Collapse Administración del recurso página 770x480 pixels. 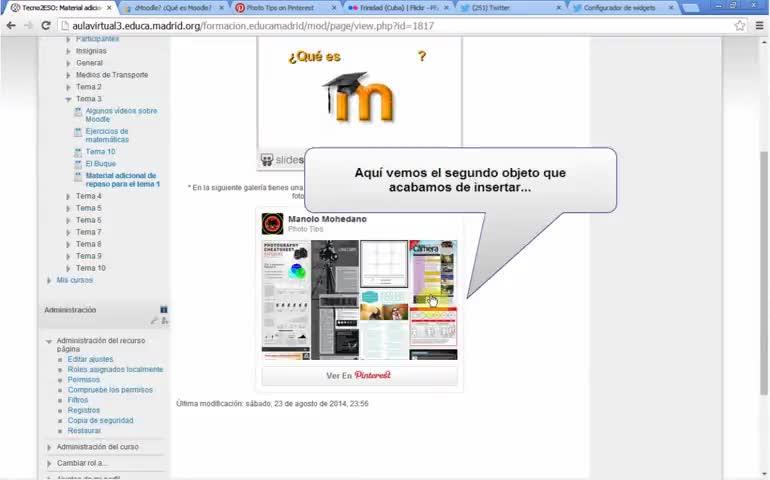click(49, 341)
